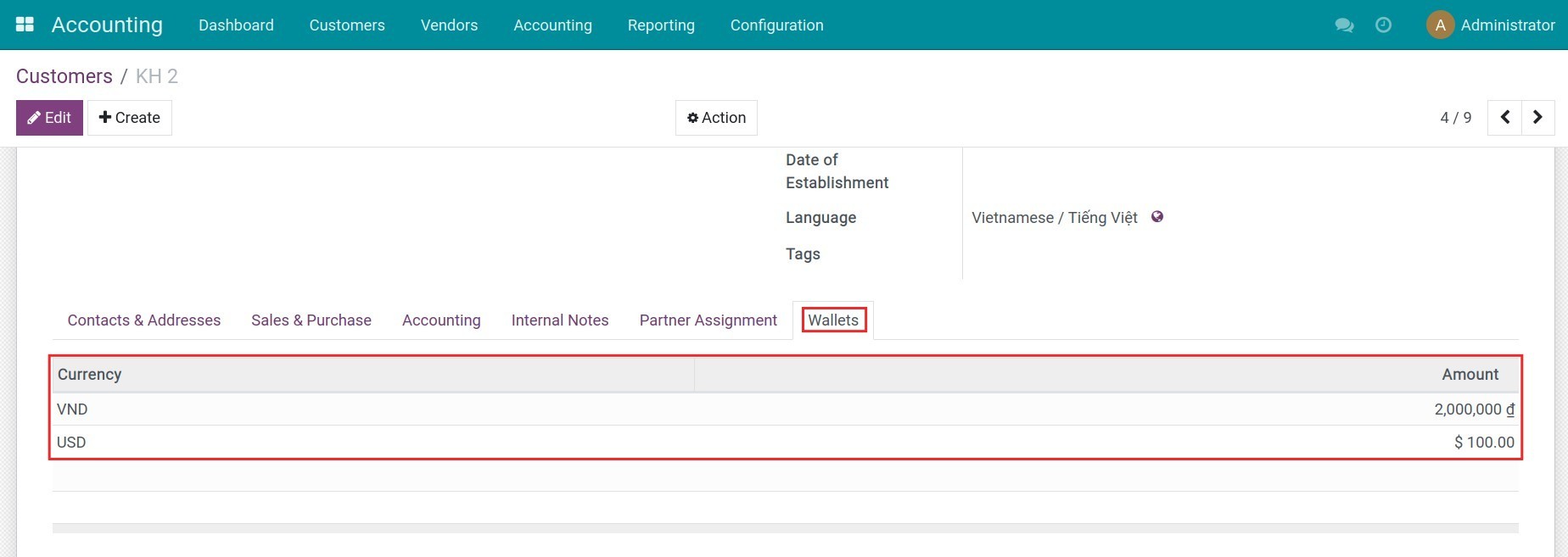This screenshot has width=1568, height=557.
Task: Expand the Reporting top menu
Action: (x=661, y=25)
